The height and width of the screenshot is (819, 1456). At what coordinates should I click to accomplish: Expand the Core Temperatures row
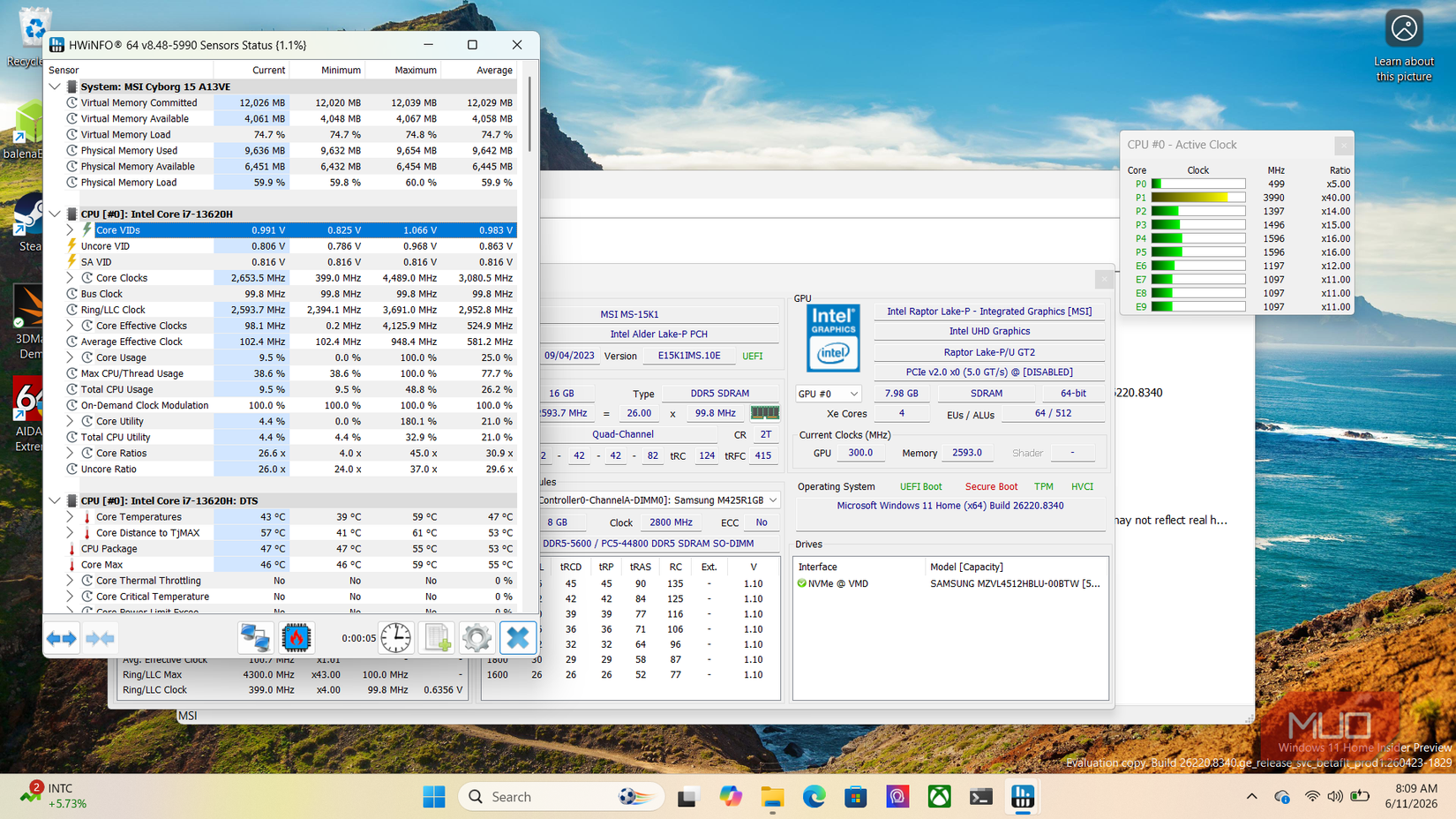(71, 517)
